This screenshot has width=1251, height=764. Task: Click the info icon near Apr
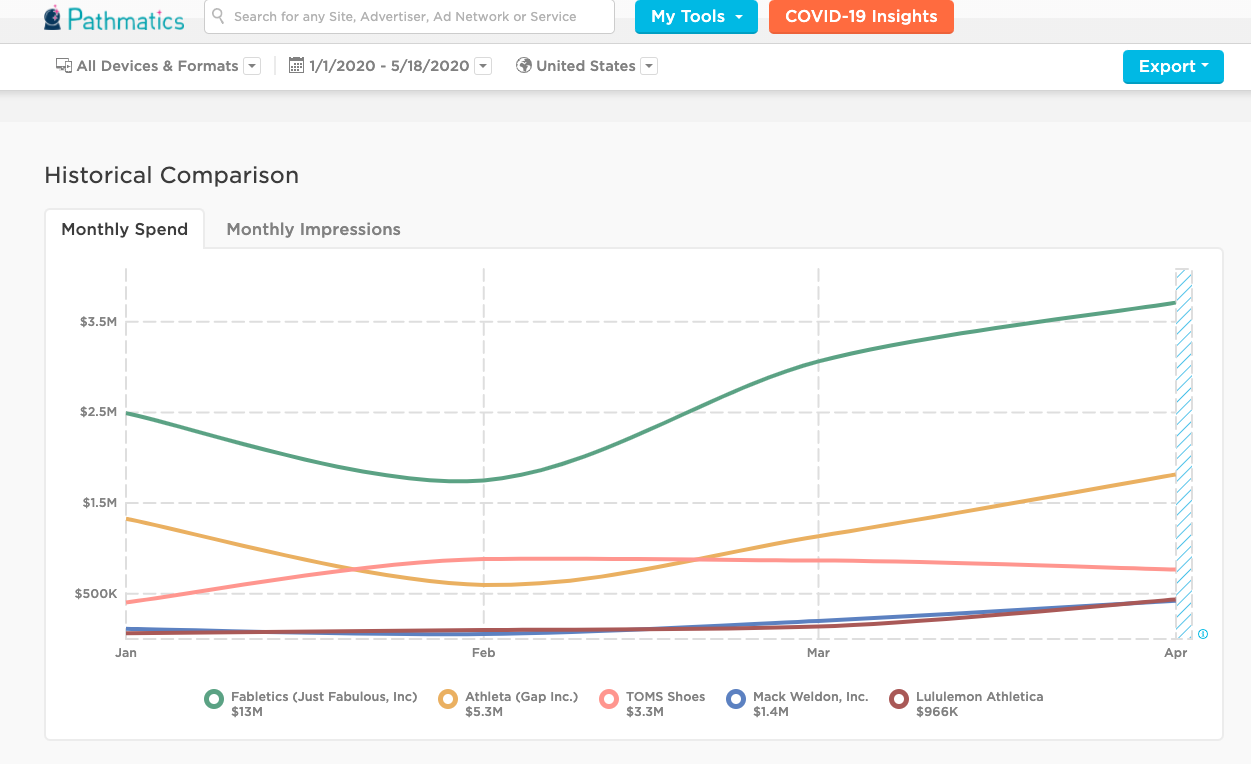pyautogui.click(x=1203, y=634)
